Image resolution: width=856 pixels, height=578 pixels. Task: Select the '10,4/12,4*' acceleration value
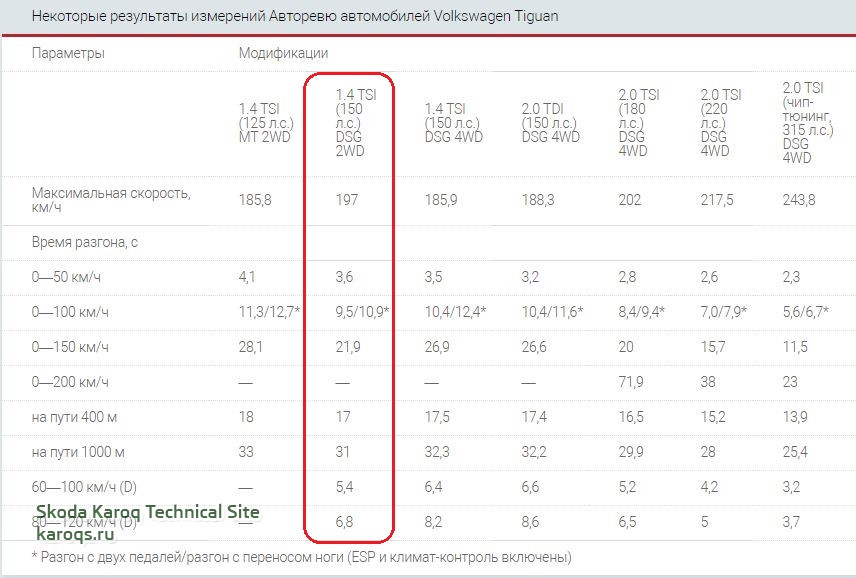click(455, 312)
